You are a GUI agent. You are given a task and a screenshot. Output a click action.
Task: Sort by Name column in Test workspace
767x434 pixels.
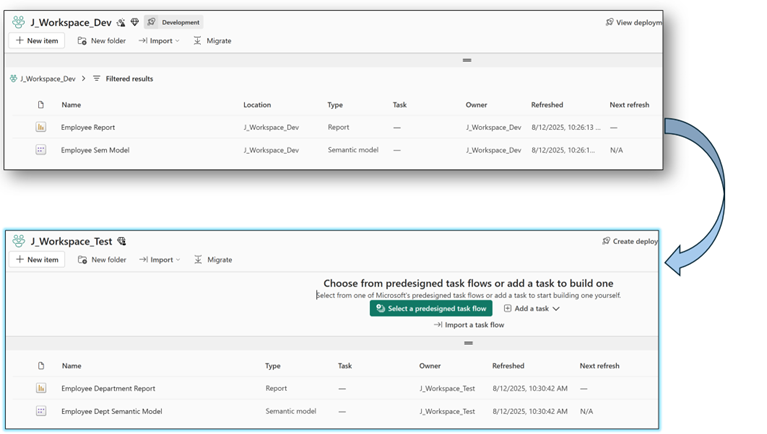tap(71, 365)
